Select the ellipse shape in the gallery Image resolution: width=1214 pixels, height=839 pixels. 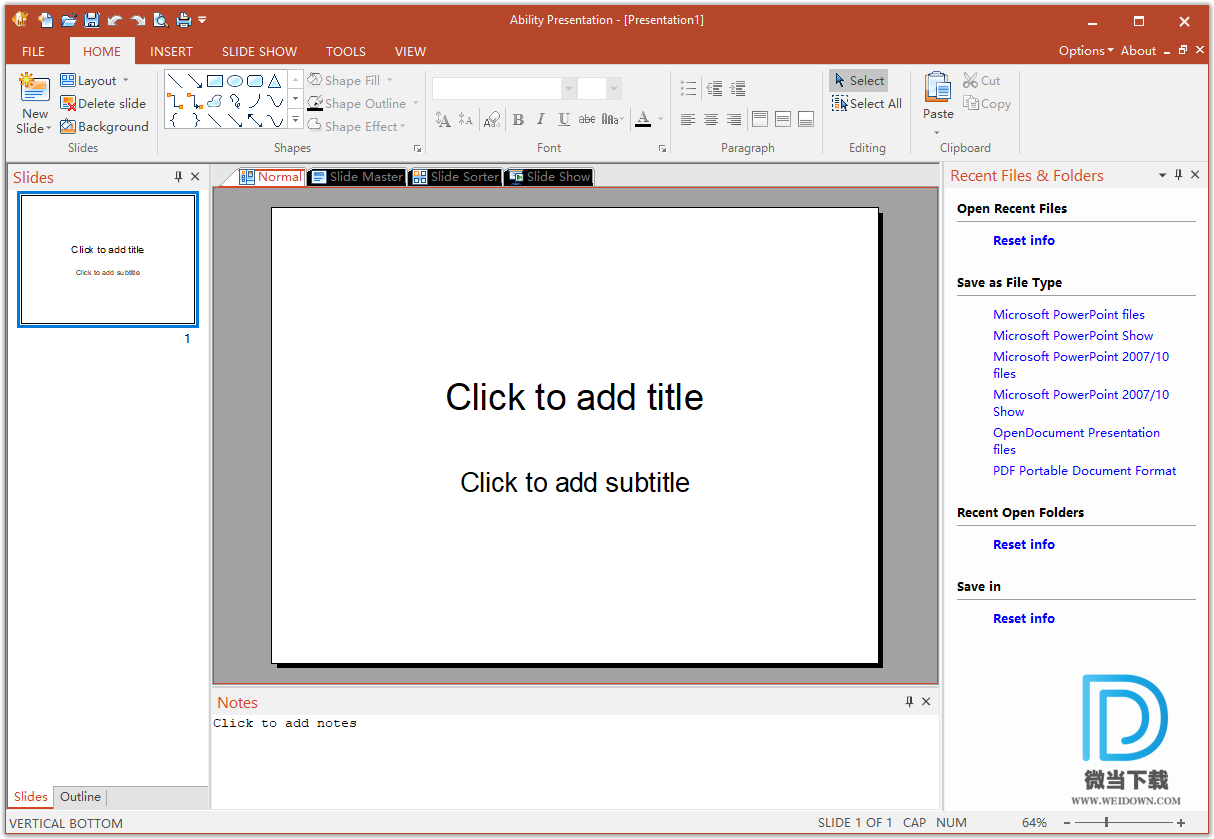pos(235,81)
